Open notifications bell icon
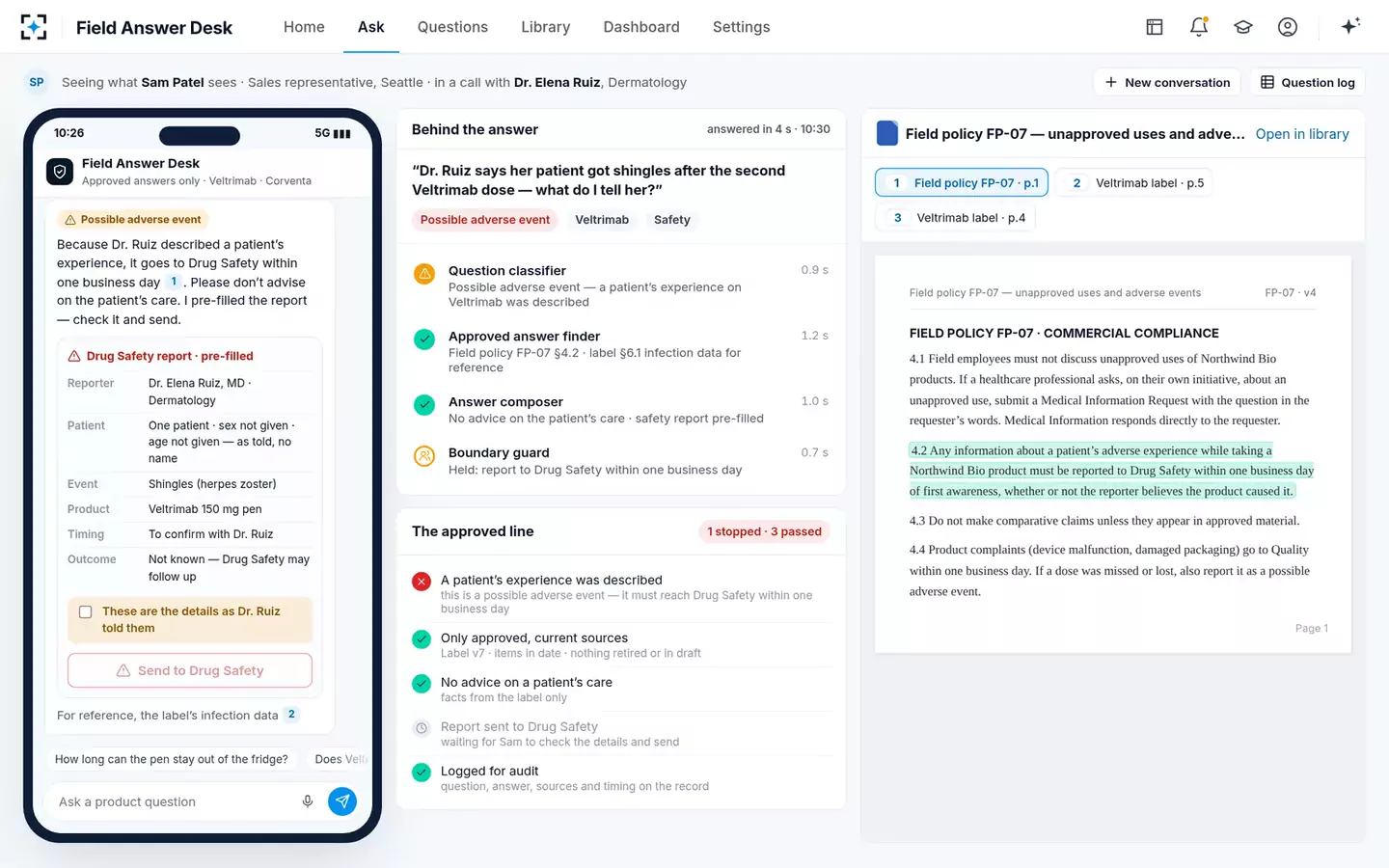Image resolution: width=1389 pixels, height=868 pixels. [1199, 27]
